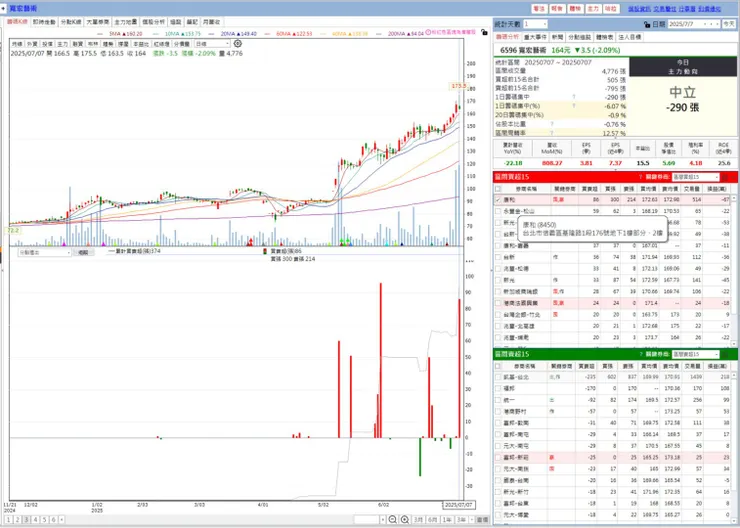Switch to 主力地圖 tab
The height and width of the screenshot is (528, 740).
tap(126, 22)
